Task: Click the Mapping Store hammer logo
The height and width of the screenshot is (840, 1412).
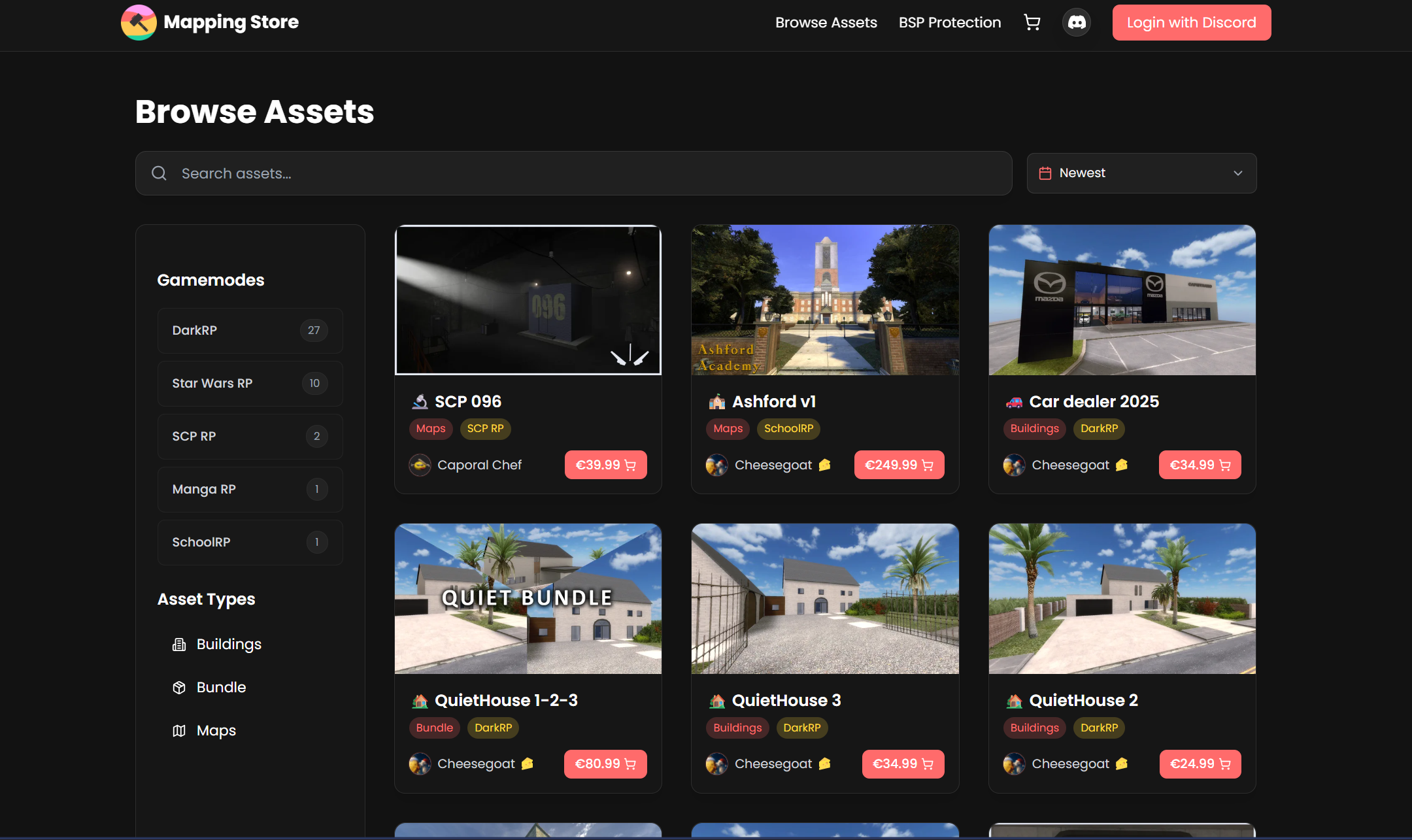Action: (x=139, y=23)
